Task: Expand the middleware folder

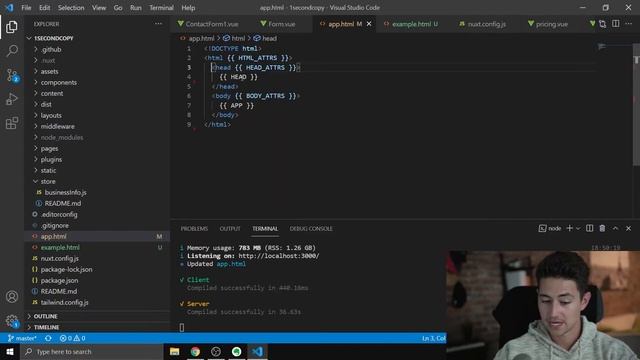Action: coord(58,127)
